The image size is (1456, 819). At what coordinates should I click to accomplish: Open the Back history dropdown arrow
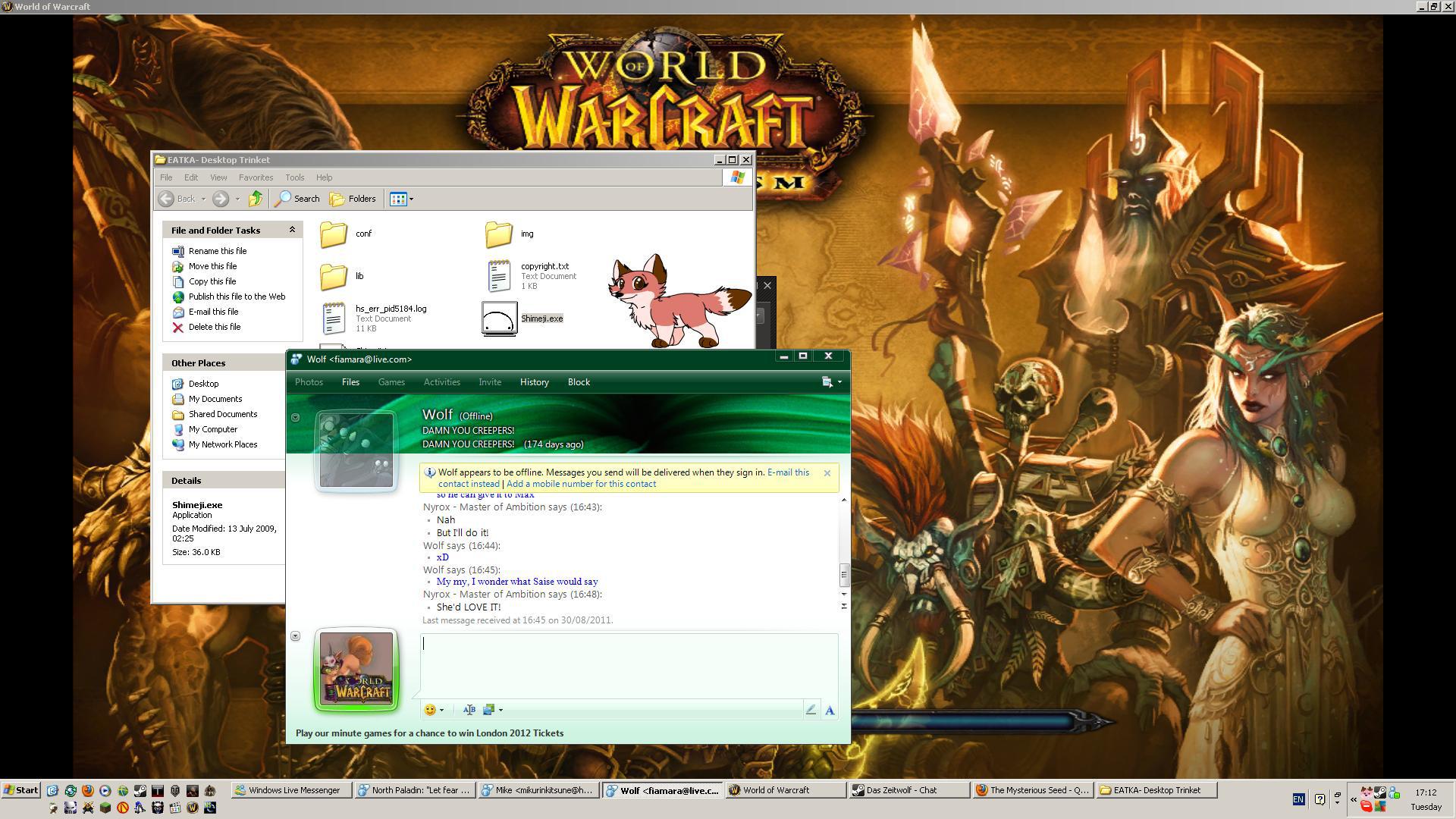tap(203, 199)
